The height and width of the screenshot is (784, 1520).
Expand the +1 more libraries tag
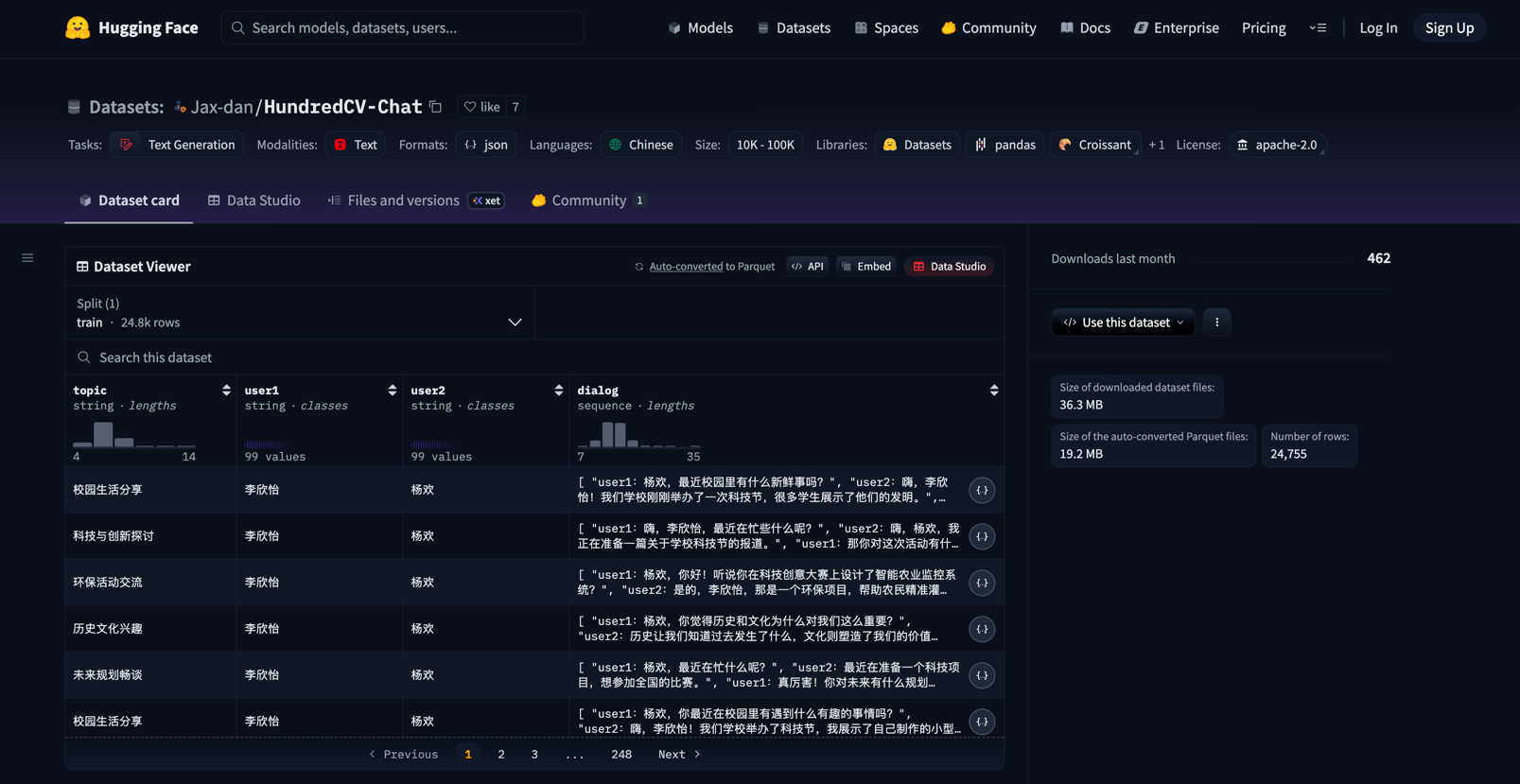pos(1156,145)
